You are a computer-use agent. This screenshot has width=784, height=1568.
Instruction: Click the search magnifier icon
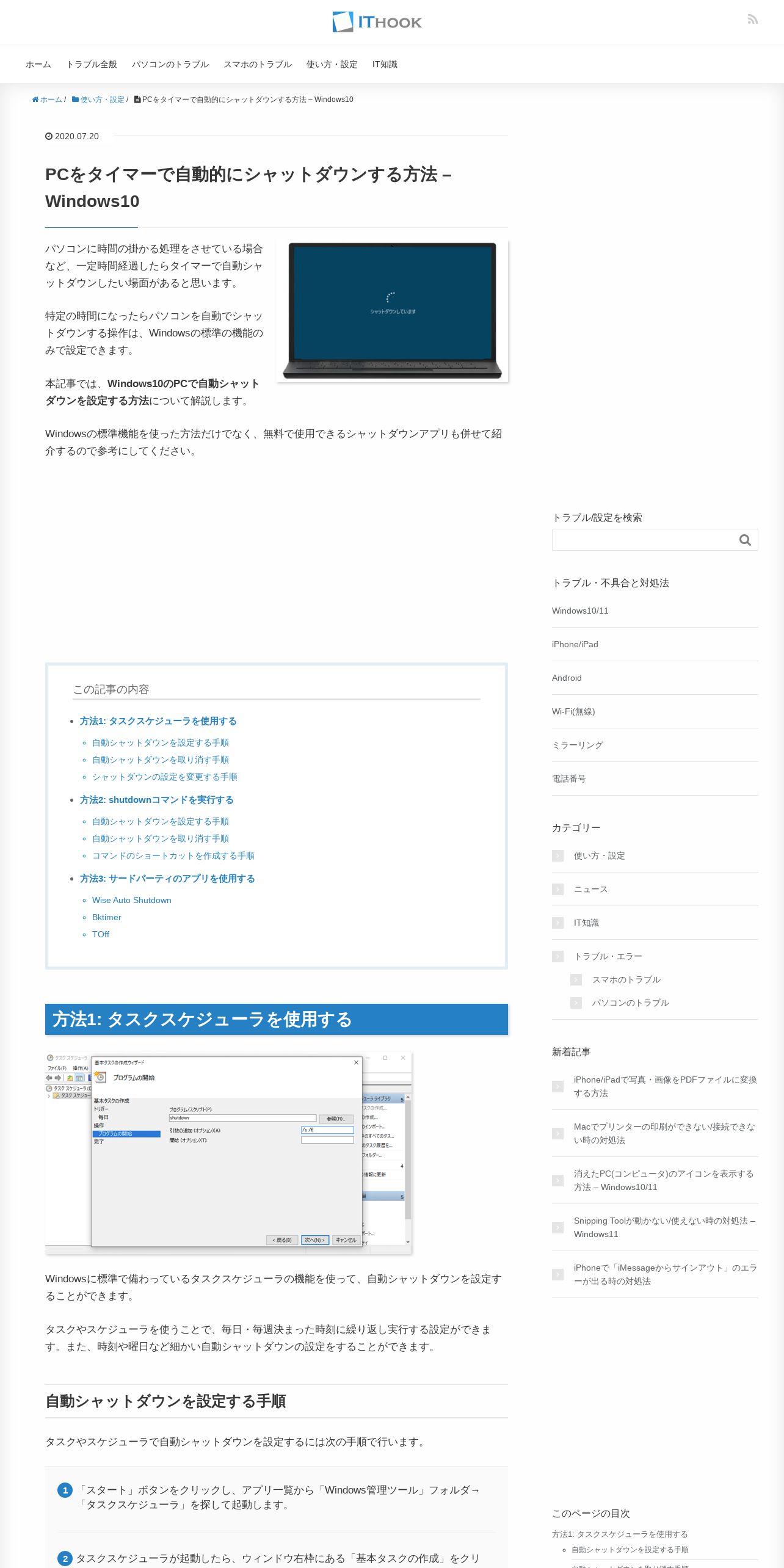(x=745, y=540)
